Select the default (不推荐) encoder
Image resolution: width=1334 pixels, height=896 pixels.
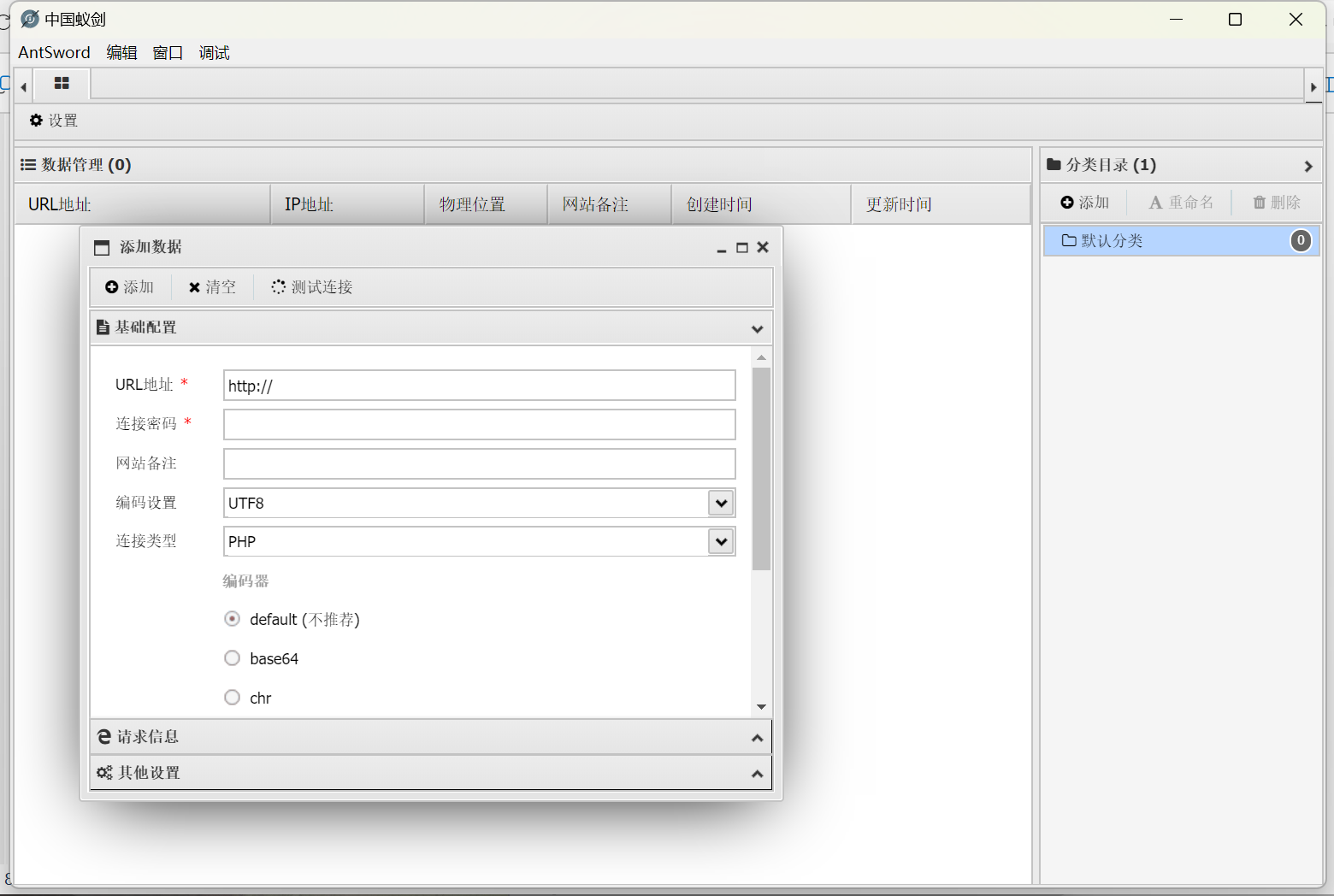pos(232,618)
